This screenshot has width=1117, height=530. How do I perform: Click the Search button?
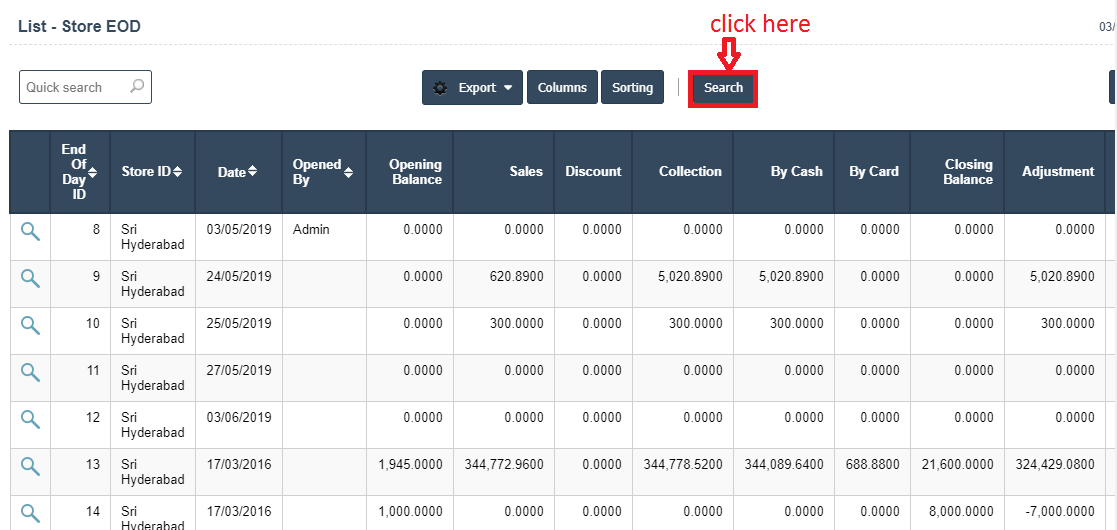click(x=723, y=88)
